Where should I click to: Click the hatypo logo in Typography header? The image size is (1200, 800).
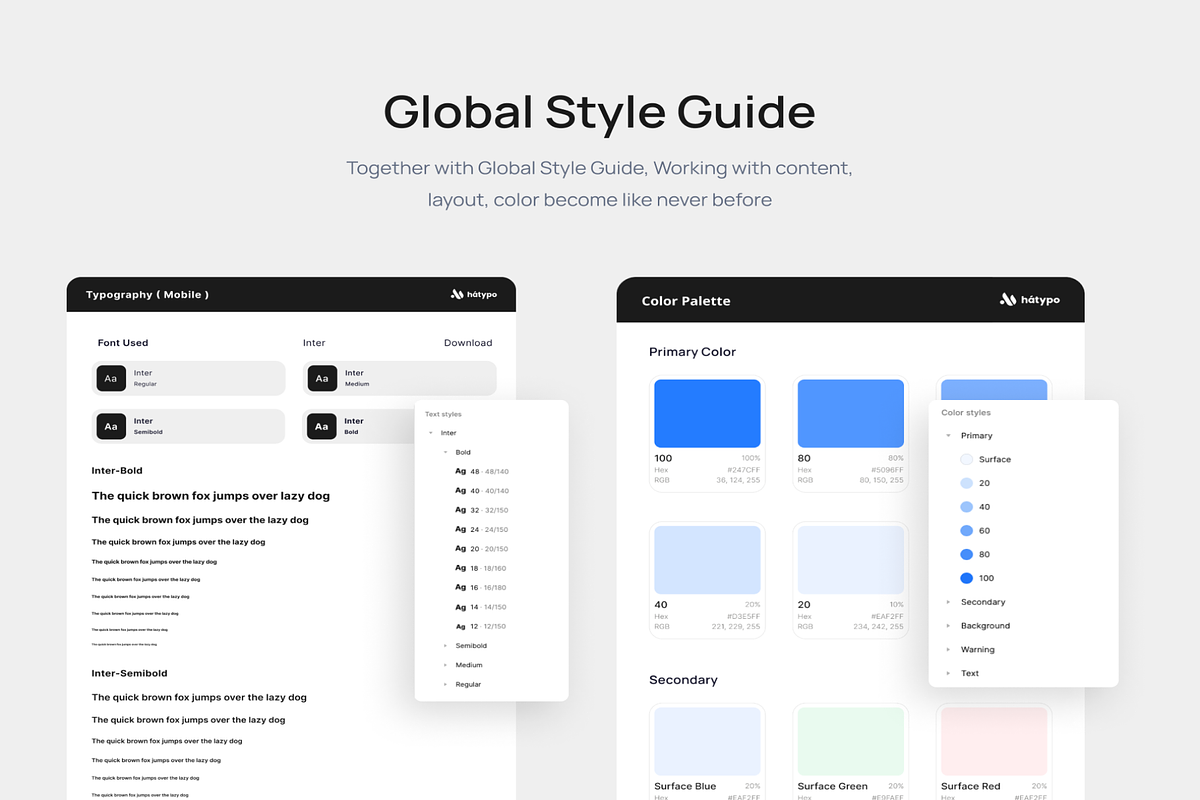[x=474, y=295]
